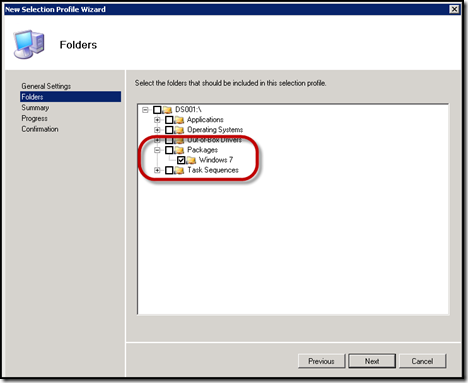Check the Applications checkbox
468x383 pixels.
pyautogui.click(x=169, y=120)
